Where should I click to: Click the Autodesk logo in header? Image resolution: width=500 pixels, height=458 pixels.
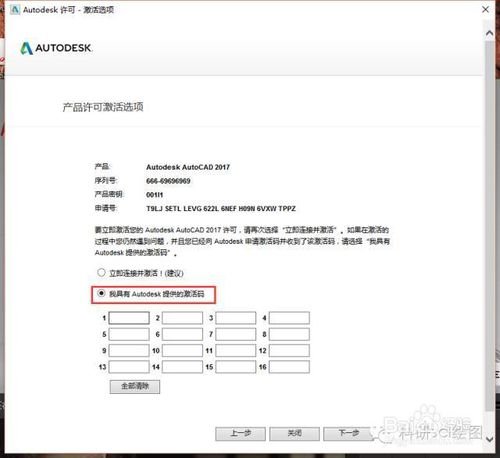[x=56, y=48]
